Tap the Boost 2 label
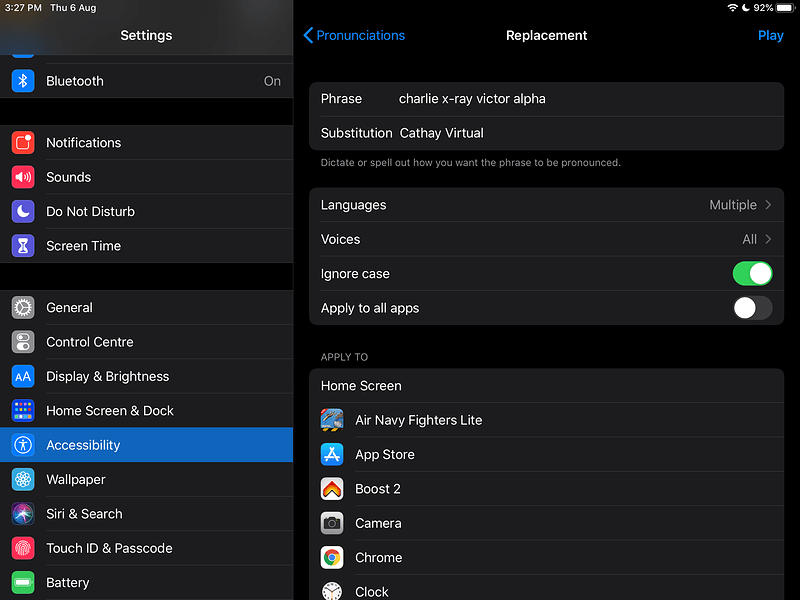 [x=378, y=489]
